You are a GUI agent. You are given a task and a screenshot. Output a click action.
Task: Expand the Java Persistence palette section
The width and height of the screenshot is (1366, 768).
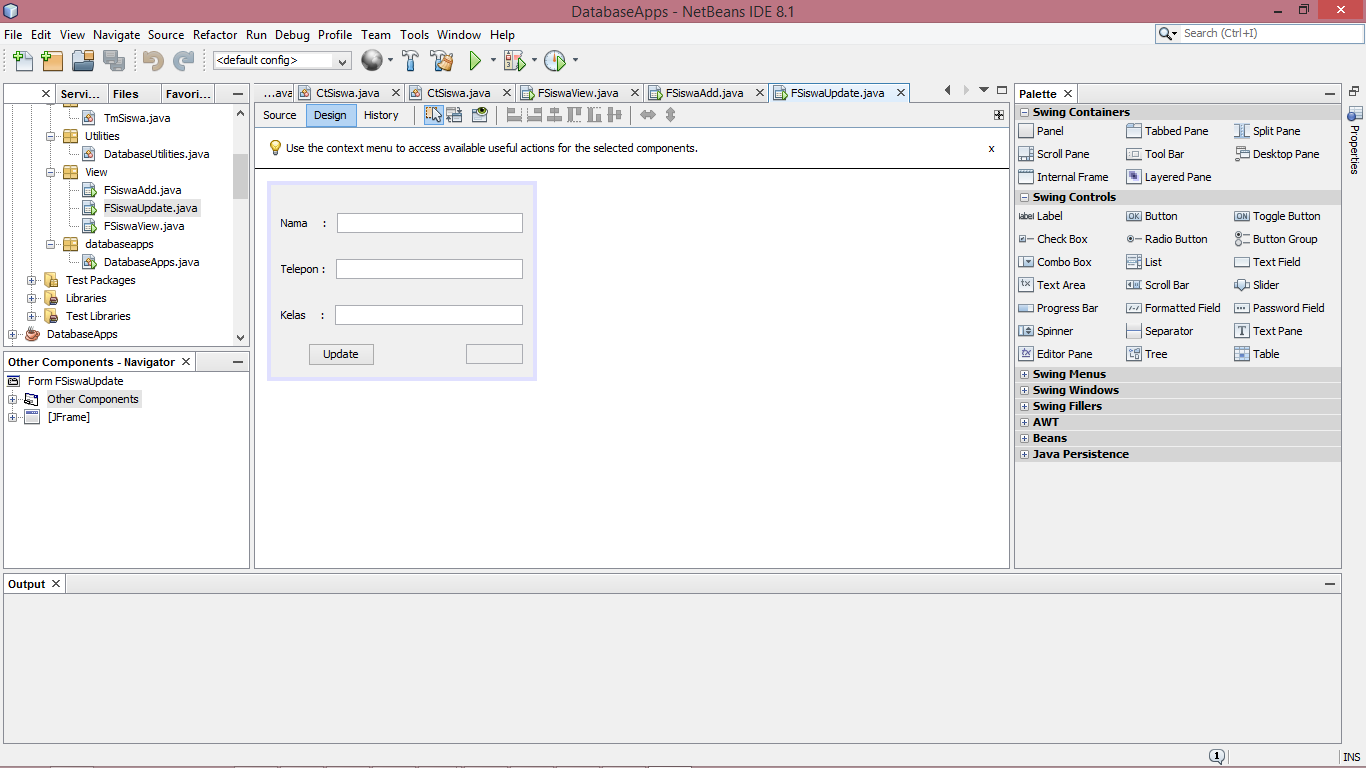[x=1024, y=454]
